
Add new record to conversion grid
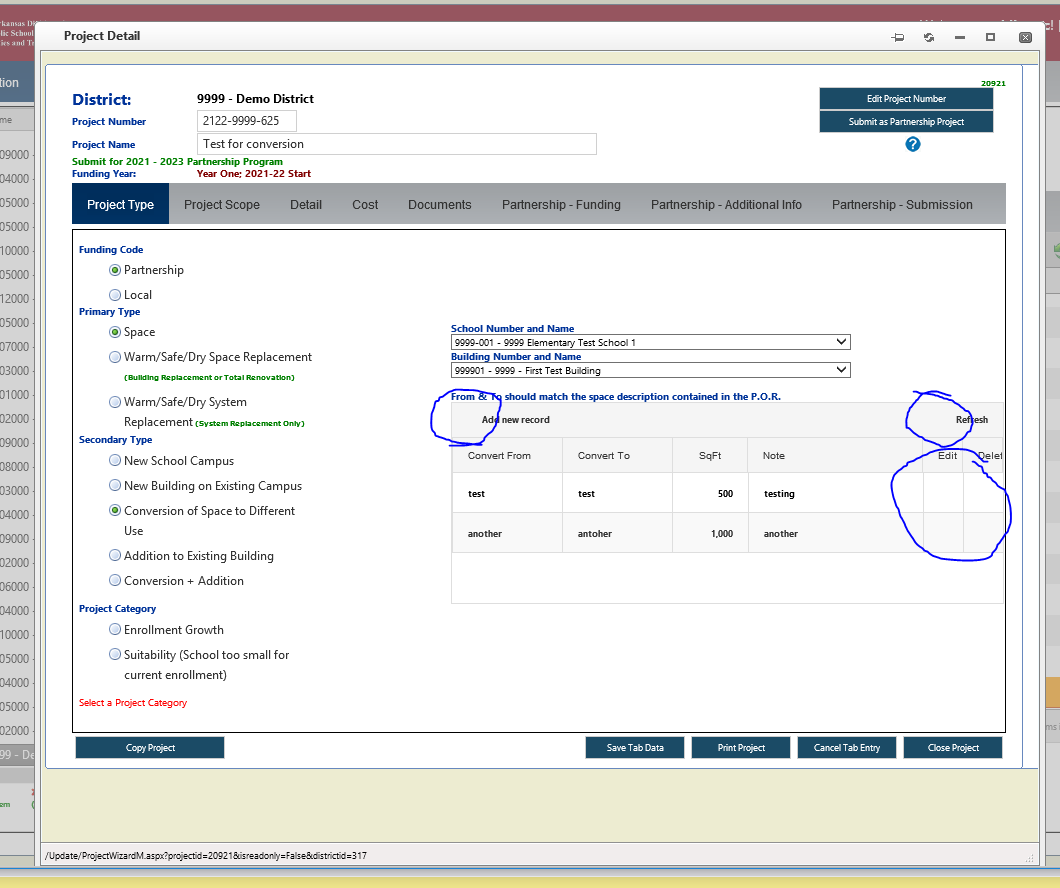[x=515, y=420]
